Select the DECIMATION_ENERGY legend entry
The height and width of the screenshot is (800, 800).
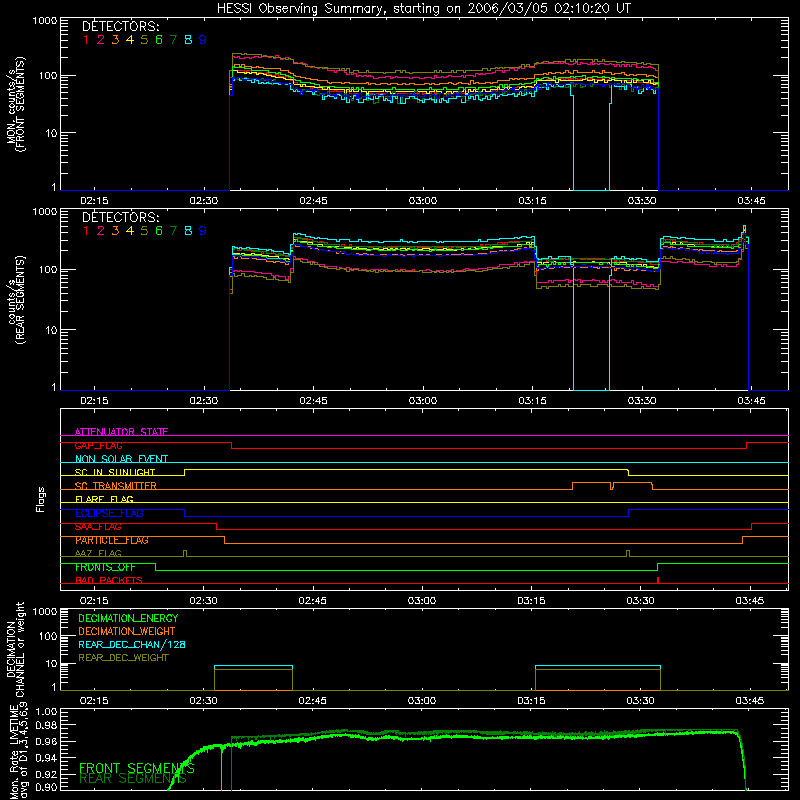(x=128, y=618)
